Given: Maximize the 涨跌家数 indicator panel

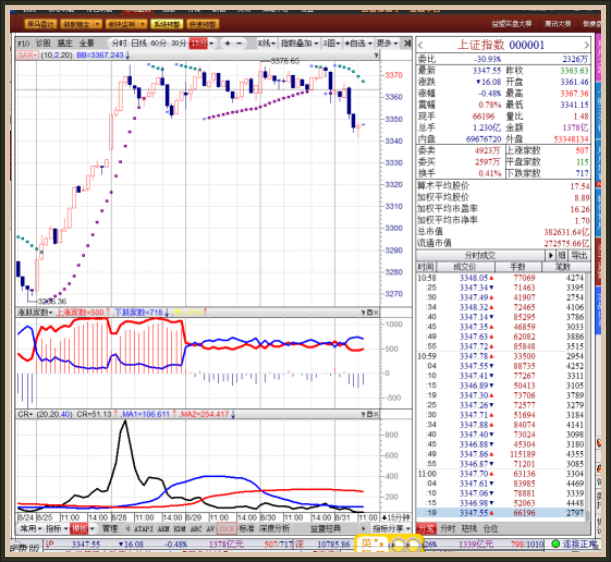Looking at the screenshot, I should [369, 312].
